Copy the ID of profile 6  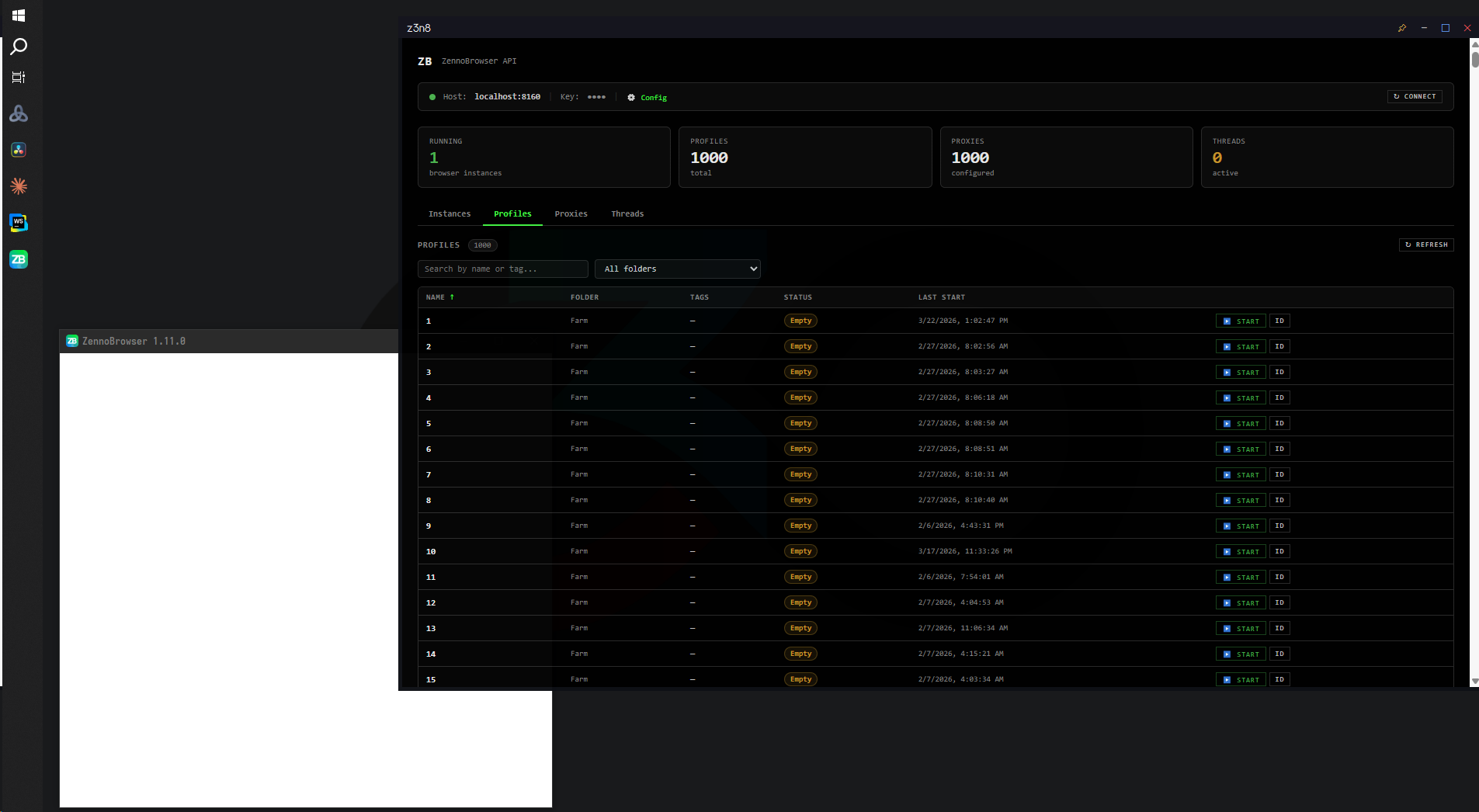coord(1279,449)
